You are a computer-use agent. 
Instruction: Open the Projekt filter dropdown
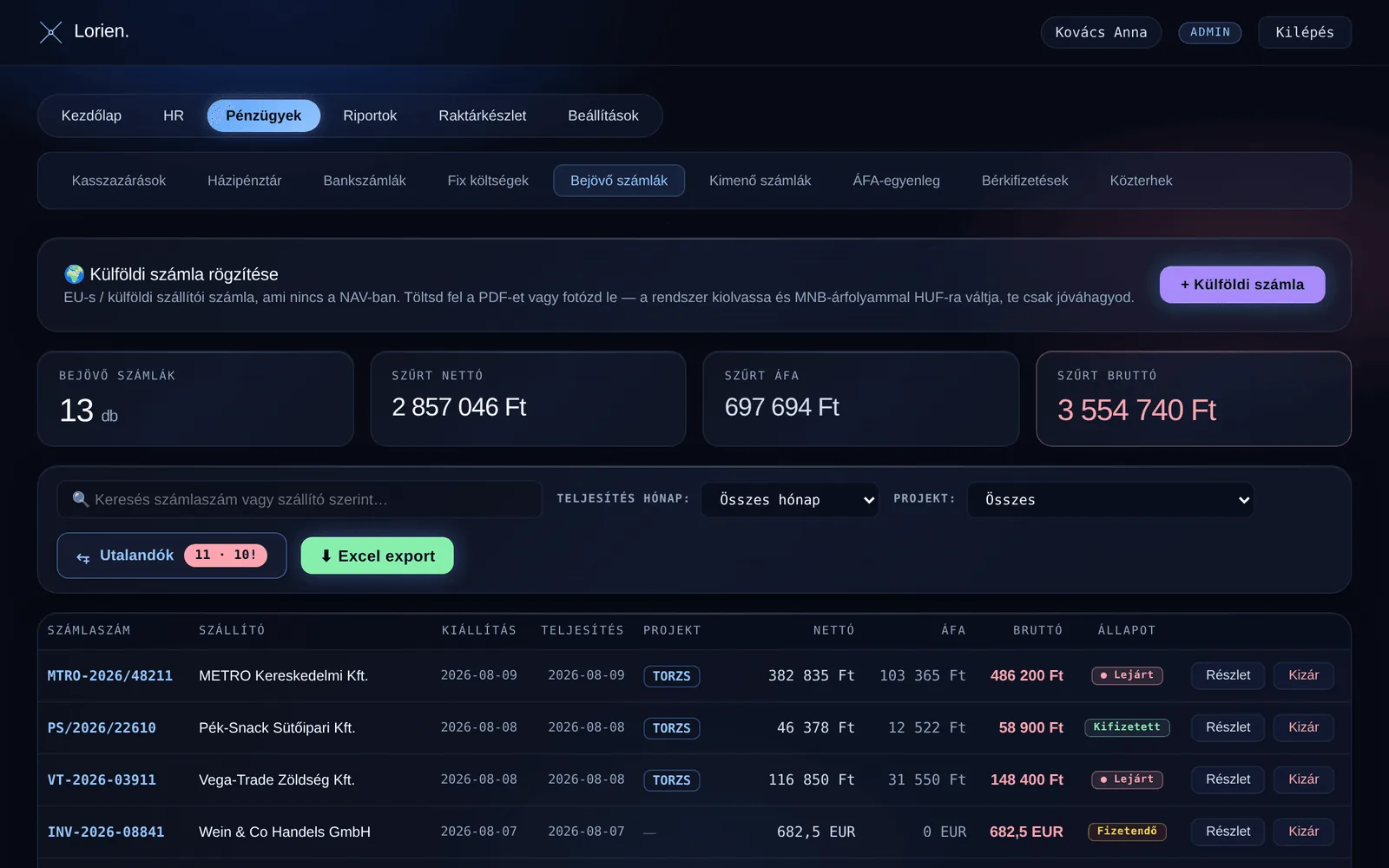tap(1110, 500)
